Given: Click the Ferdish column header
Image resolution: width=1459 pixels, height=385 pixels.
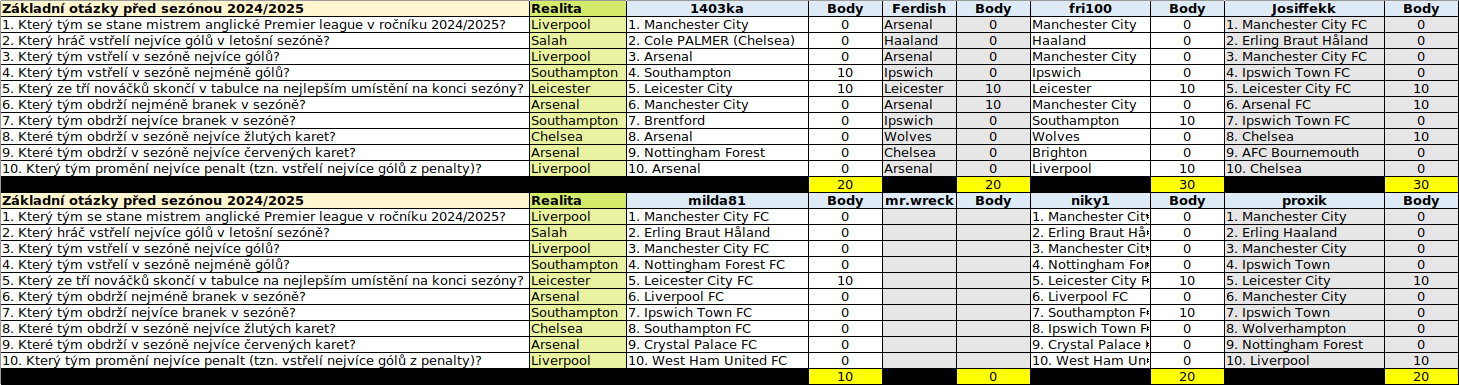Looking at the screenshot, I should click(x=919, y=8).
